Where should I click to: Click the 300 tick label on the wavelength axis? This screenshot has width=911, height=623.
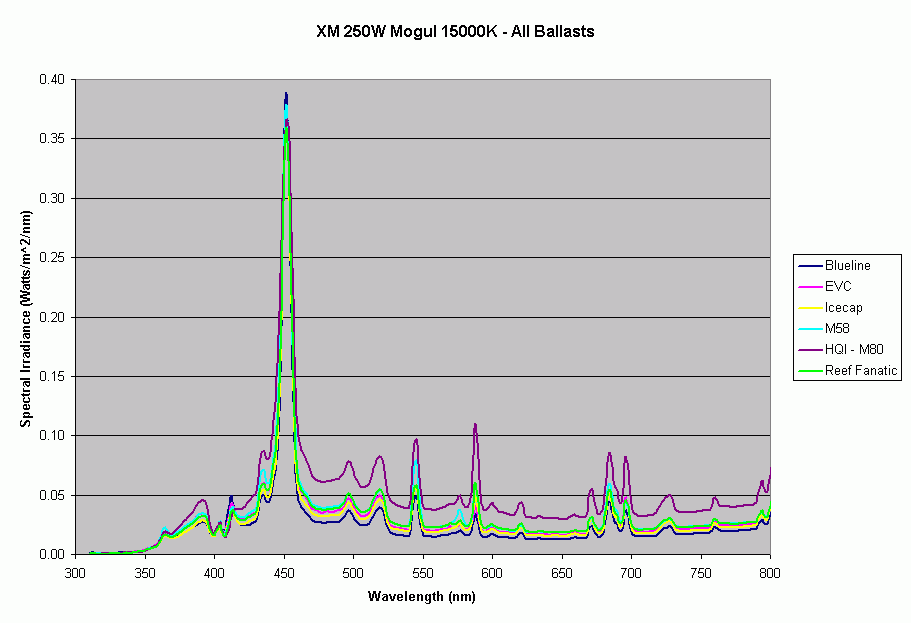(x=75, y=573)
